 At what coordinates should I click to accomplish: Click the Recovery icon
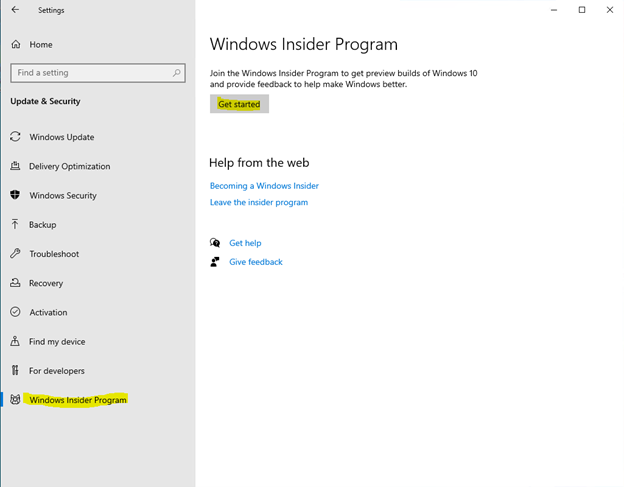15,283
